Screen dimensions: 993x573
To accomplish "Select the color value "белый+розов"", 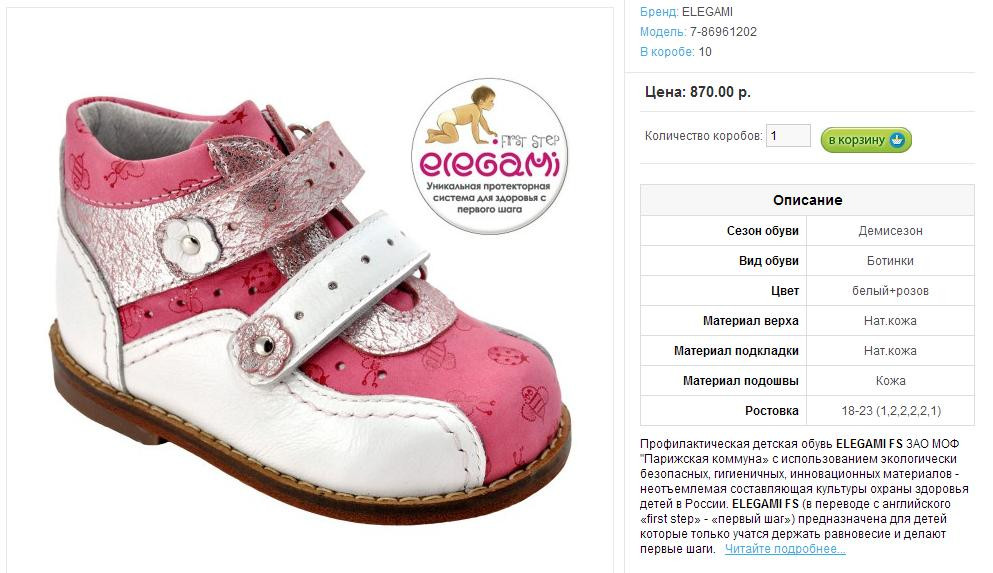I will [x=890, y=291].
